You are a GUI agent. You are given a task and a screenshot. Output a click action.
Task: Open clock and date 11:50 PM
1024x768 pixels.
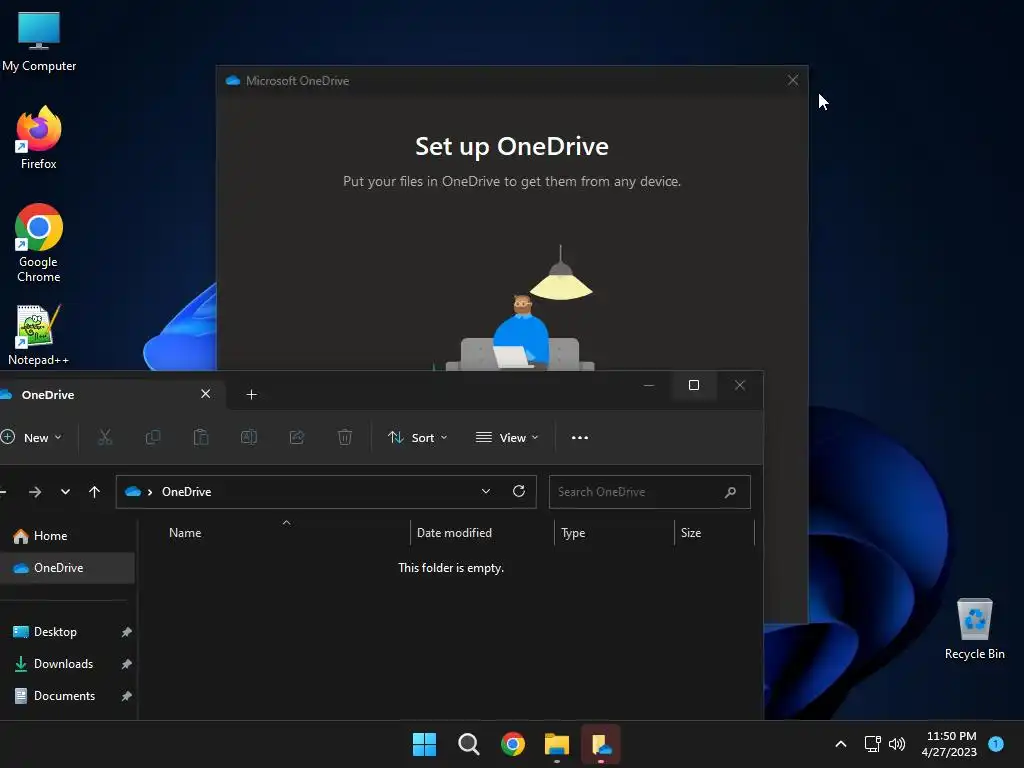[x=951, y=744]
